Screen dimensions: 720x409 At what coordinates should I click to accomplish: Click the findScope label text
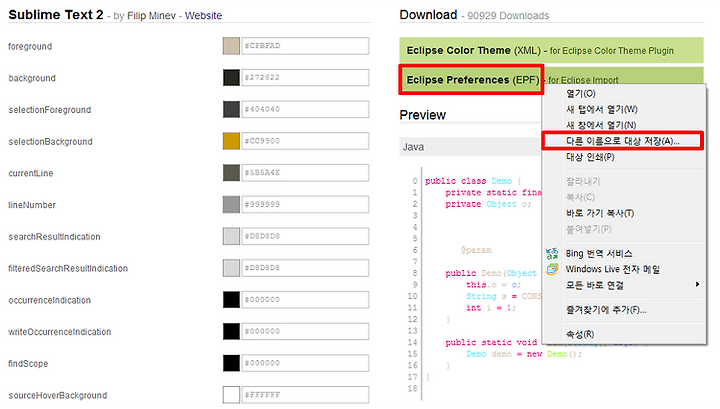28,364
